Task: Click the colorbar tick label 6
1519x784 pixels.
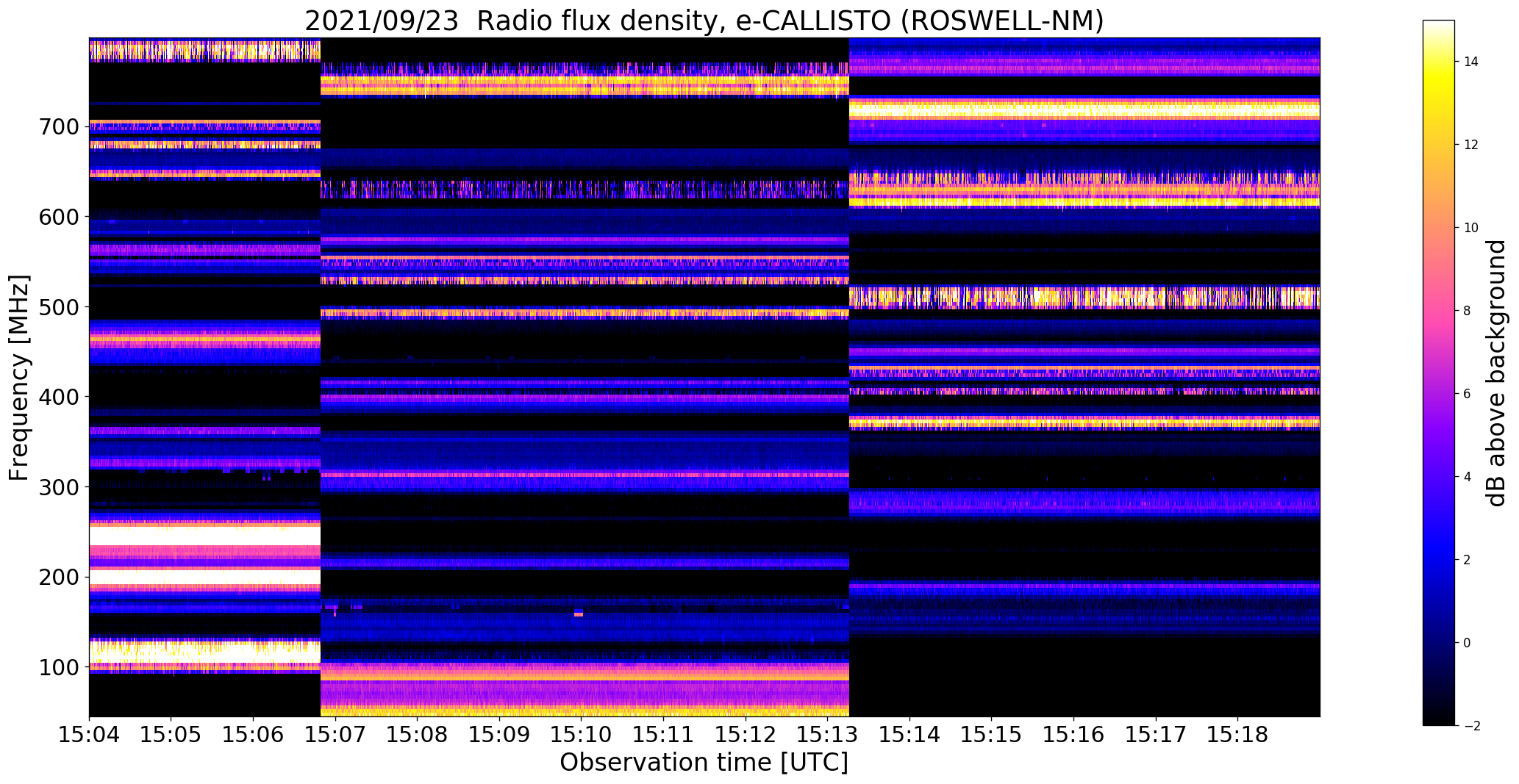Action: 1467,394
